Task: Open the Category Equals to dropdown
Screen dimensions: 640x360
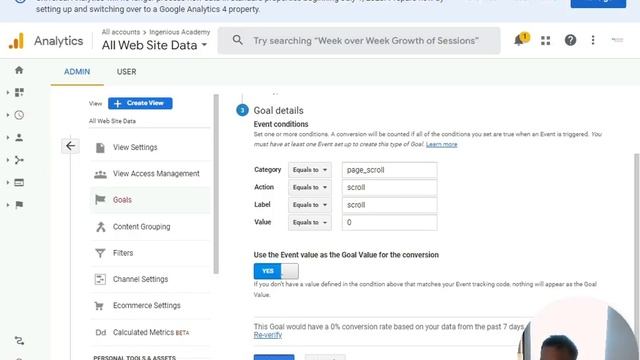Action: click(x=310, y=170)
